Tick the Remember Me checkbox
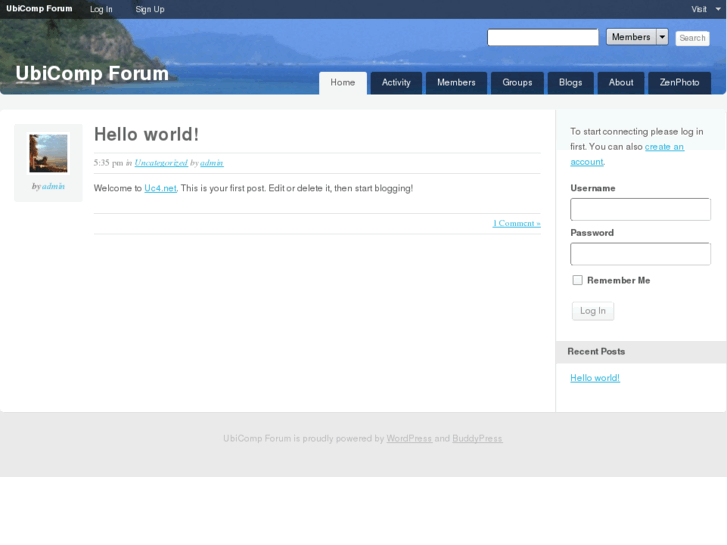 577,280
